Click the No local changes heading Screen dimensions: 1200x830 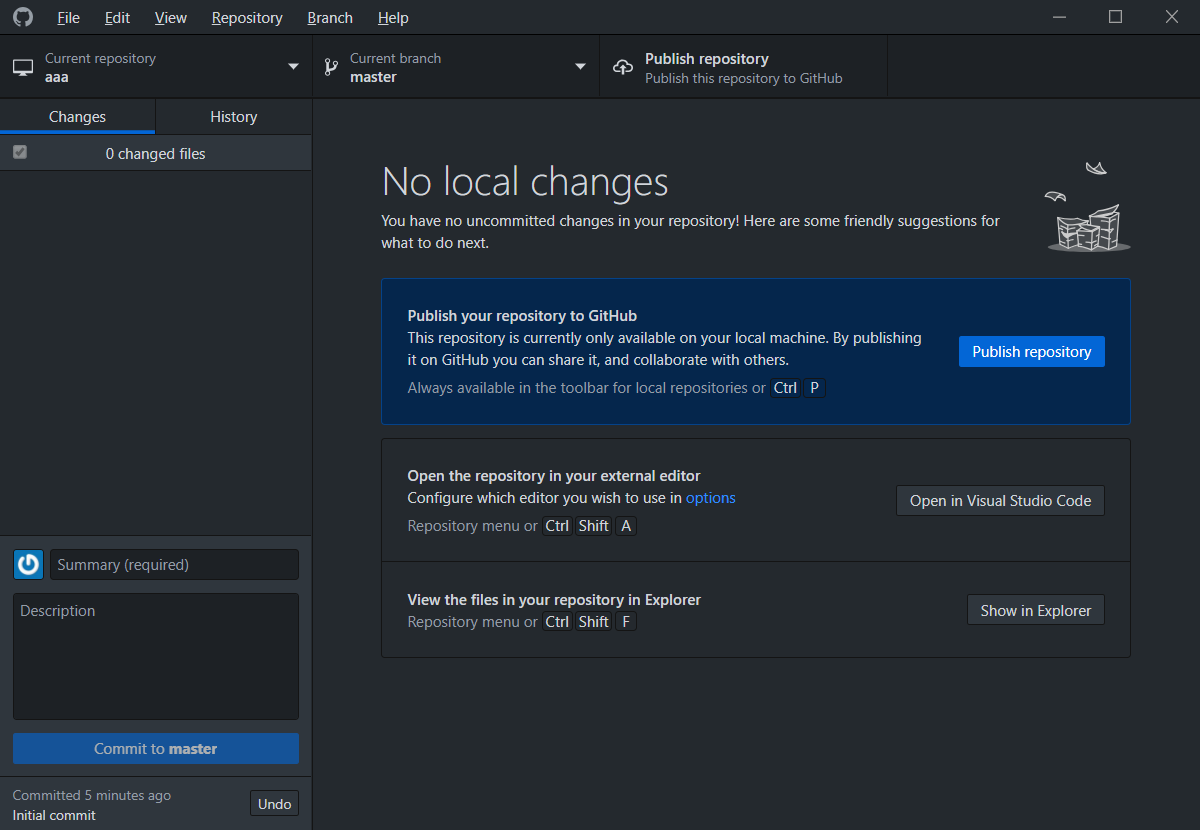pos(525,181)
